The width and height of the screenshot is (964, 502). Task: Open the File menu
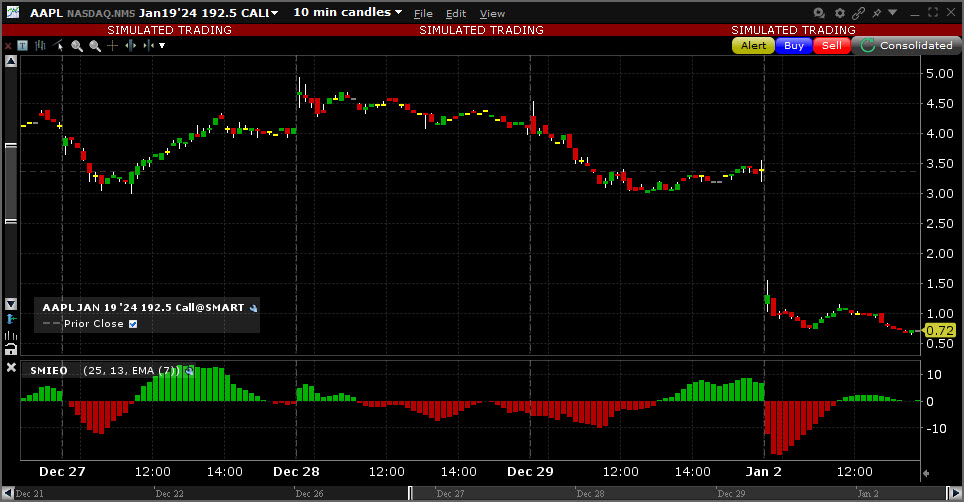423,14
